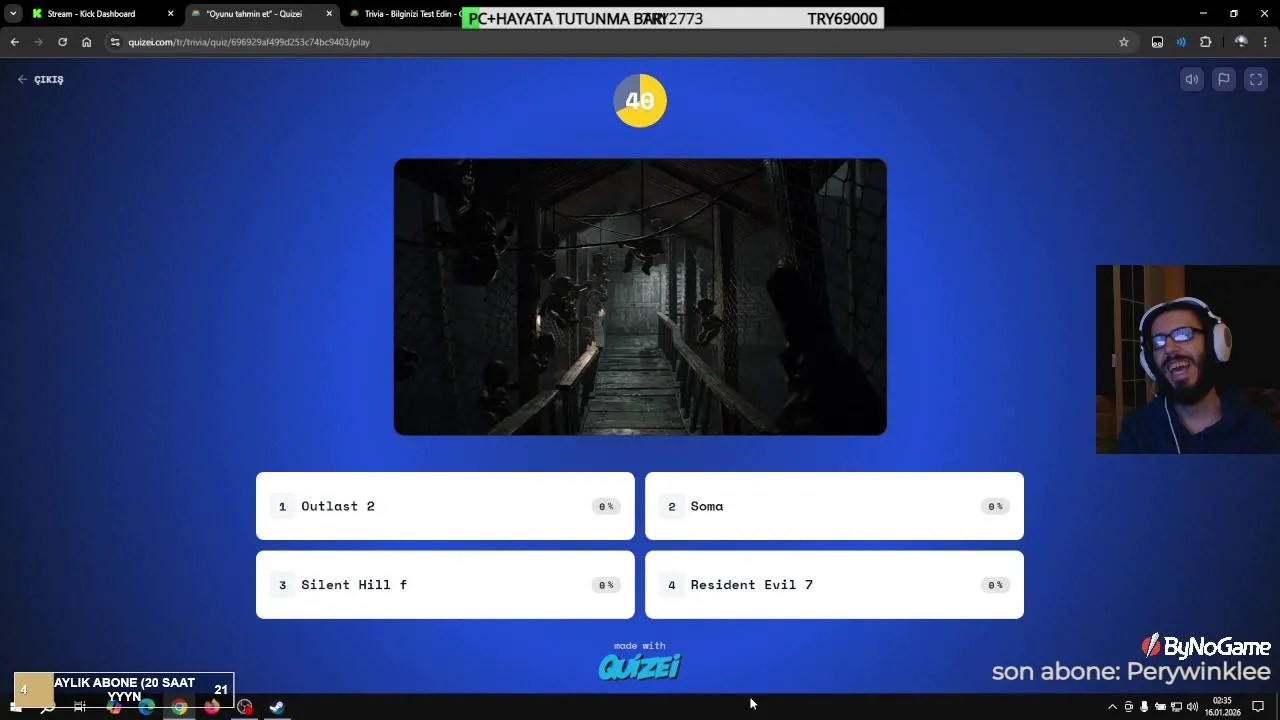Image resolution: width=1280 pixels, height=720 pixels.
Task: Open the Windows notification center
Action: (1258, 707)
